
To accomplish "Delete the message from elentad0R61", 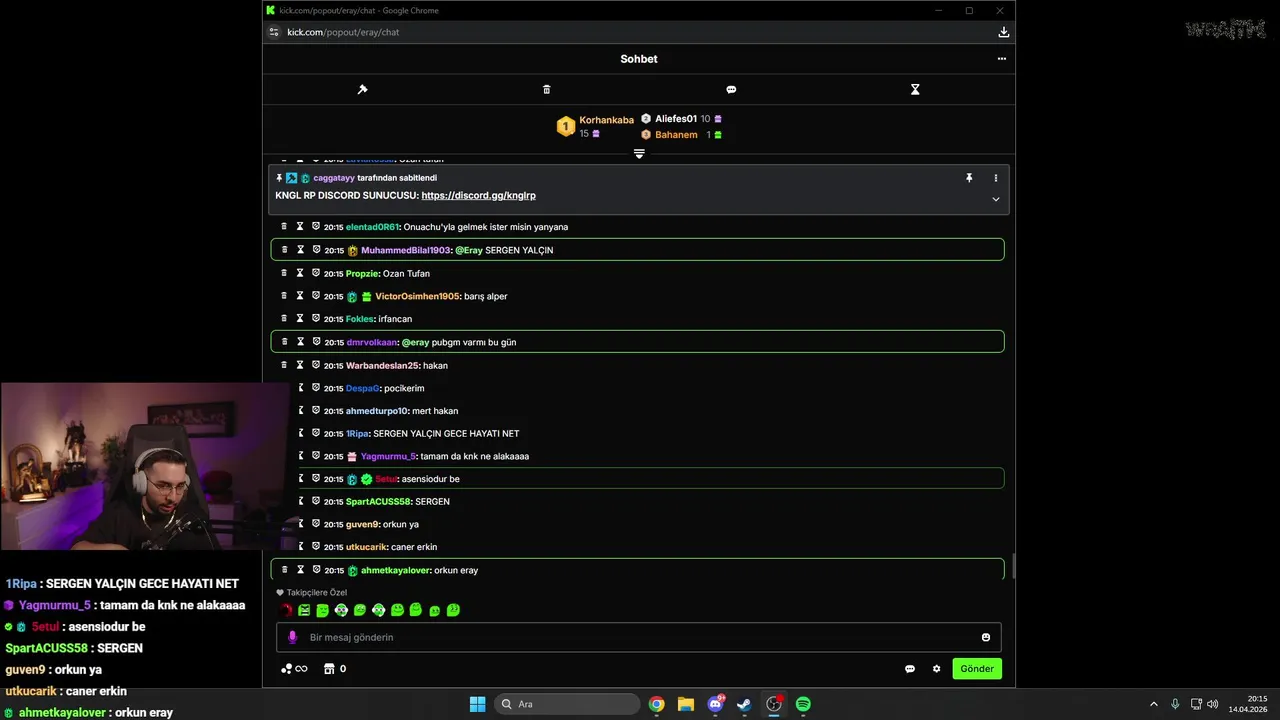I will coord(284,227).
